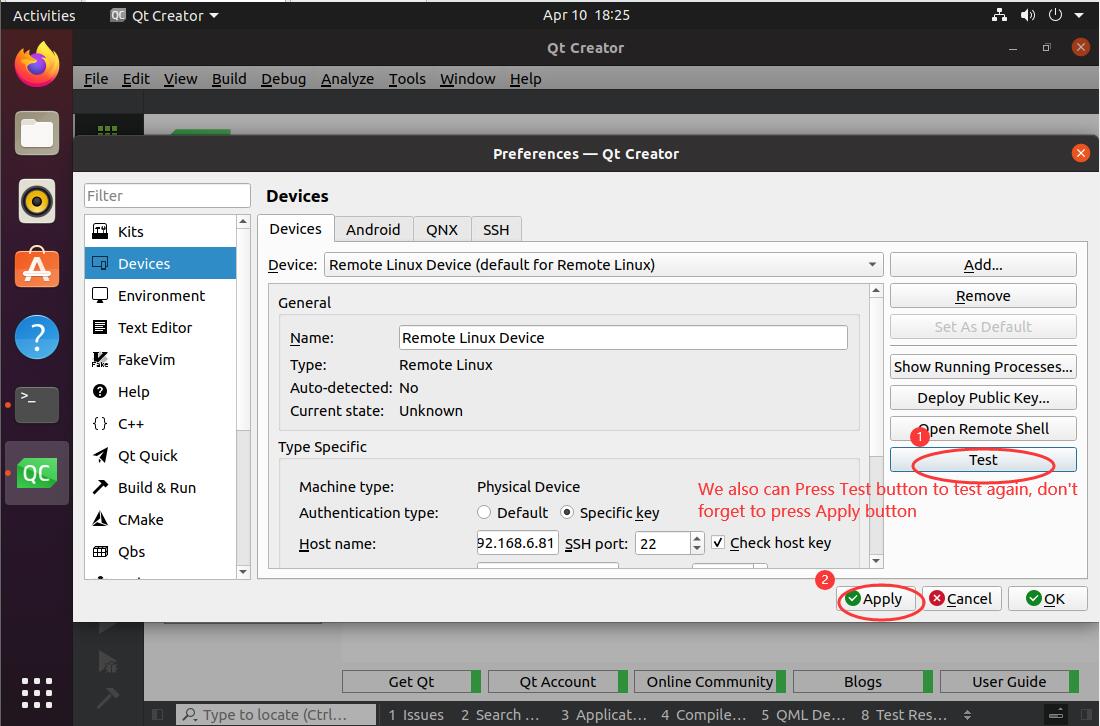Click the Qt Quick paper-plane icon
Image resolution: width=1100 pixels, height=726 pixels.
pos(100,455)
